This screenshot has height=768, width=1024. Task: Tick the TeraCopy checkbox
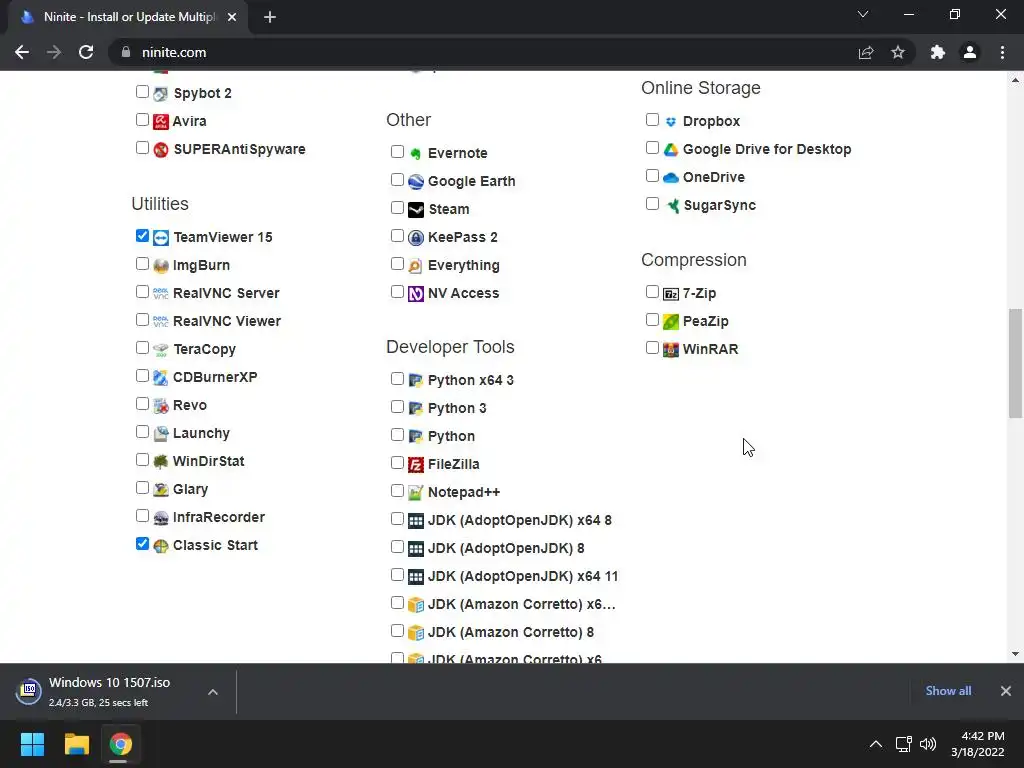point(142,347)
